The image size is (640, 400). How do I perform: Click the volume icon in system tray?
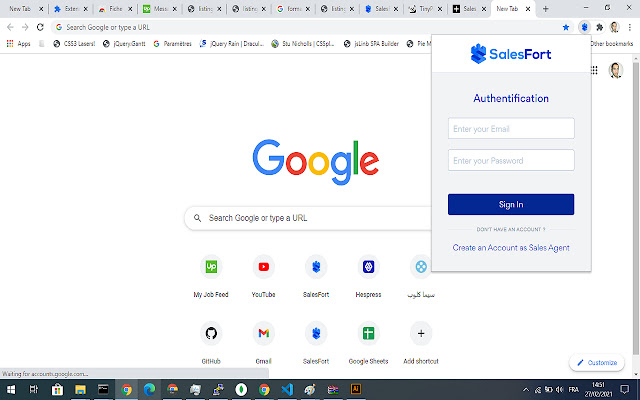[560, 390]
